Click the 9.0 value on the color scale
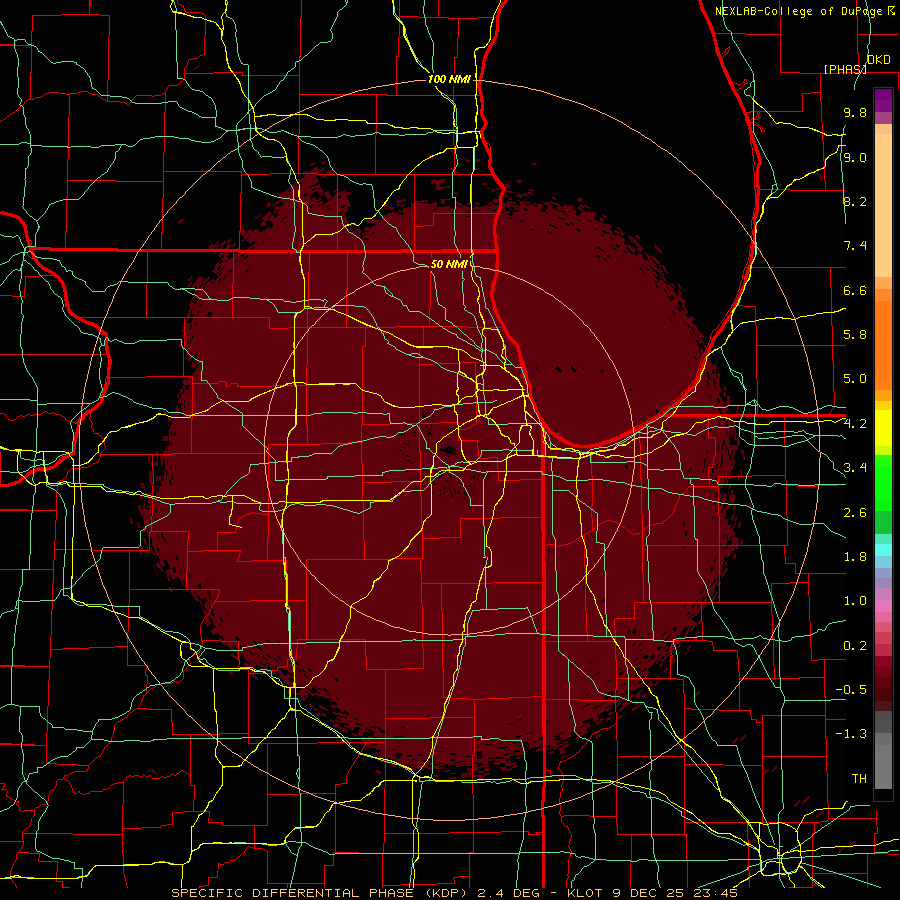 point(855,157)
